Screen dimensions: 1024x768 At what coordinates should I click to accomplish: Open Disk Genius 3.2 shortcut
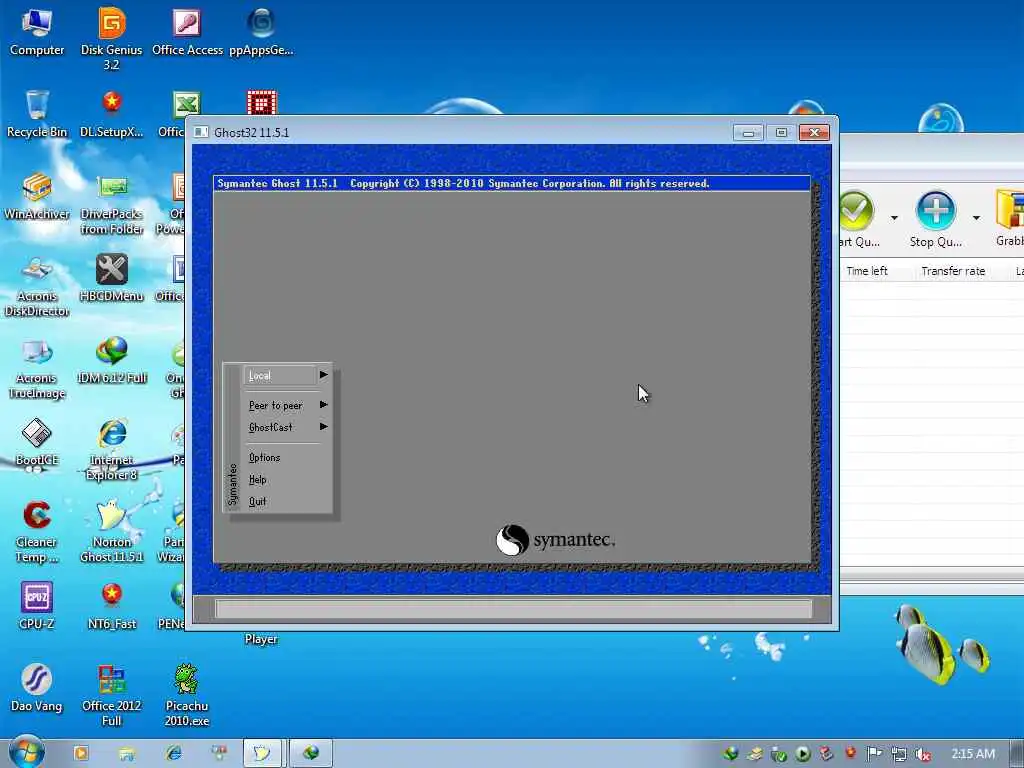point(112,38)
